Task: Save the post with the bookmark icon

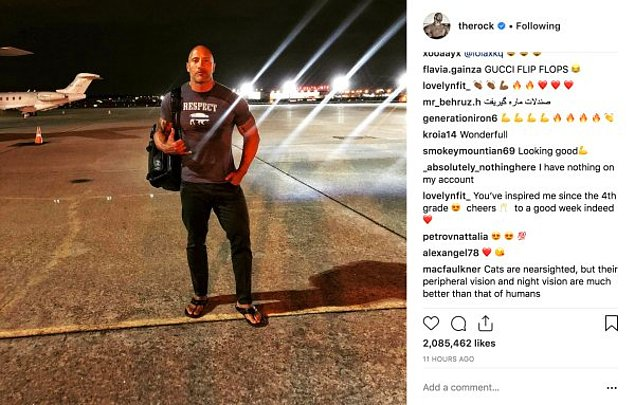Action: [611, 323]
